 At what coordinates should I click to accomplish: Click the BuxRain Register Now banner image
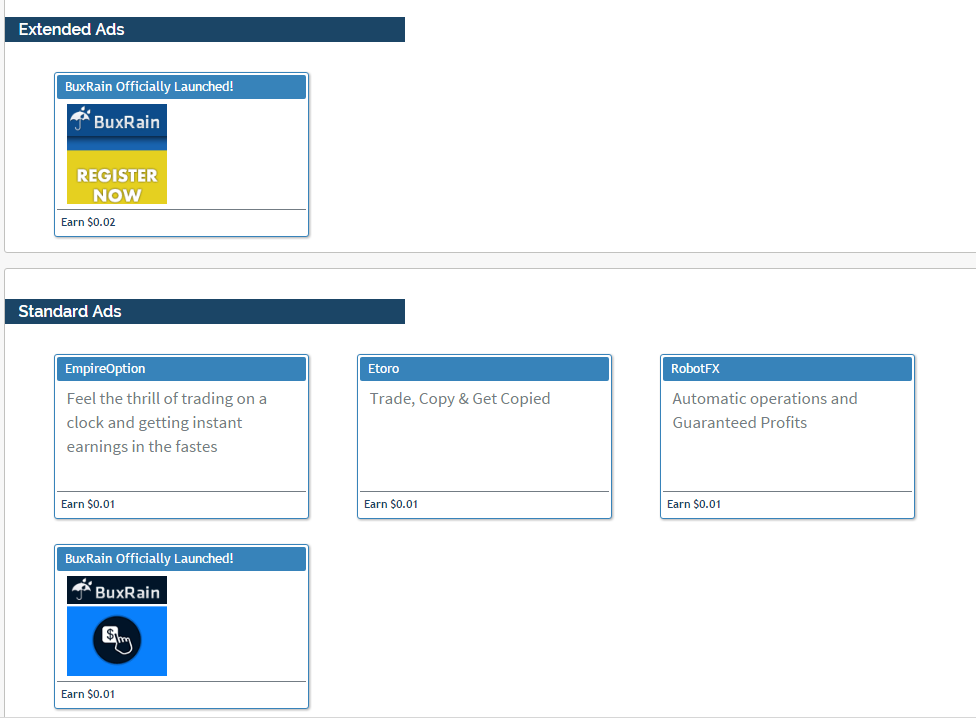tap(117, 154)
